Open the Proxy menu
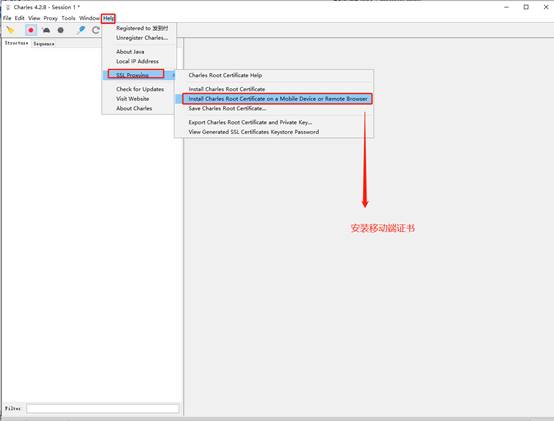The height and width of the screenshot is (421, 554). pos(51,18)
